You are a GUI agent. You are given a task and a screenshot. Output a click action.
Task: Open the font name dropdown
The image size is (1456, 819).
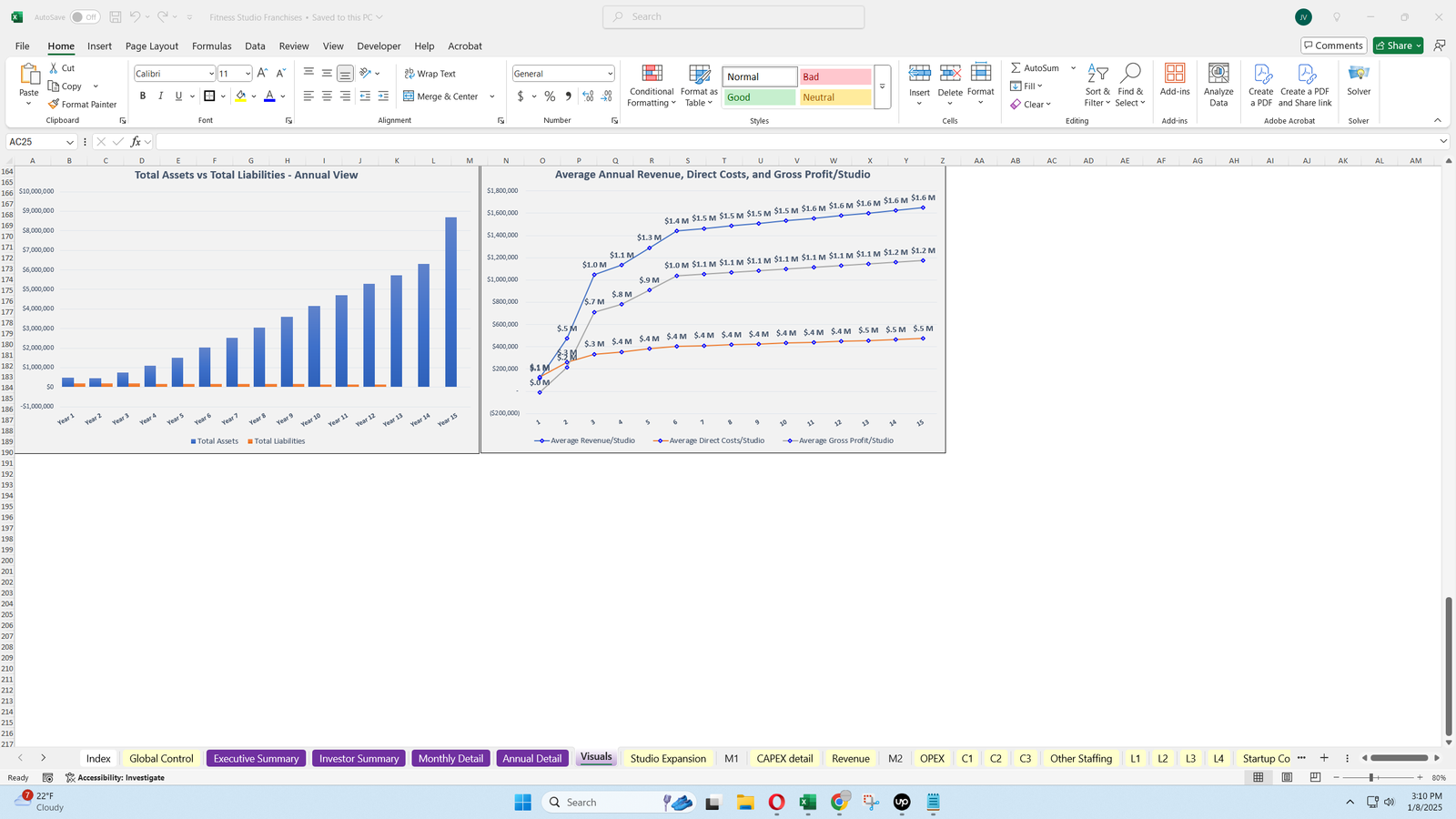(211, 74)
